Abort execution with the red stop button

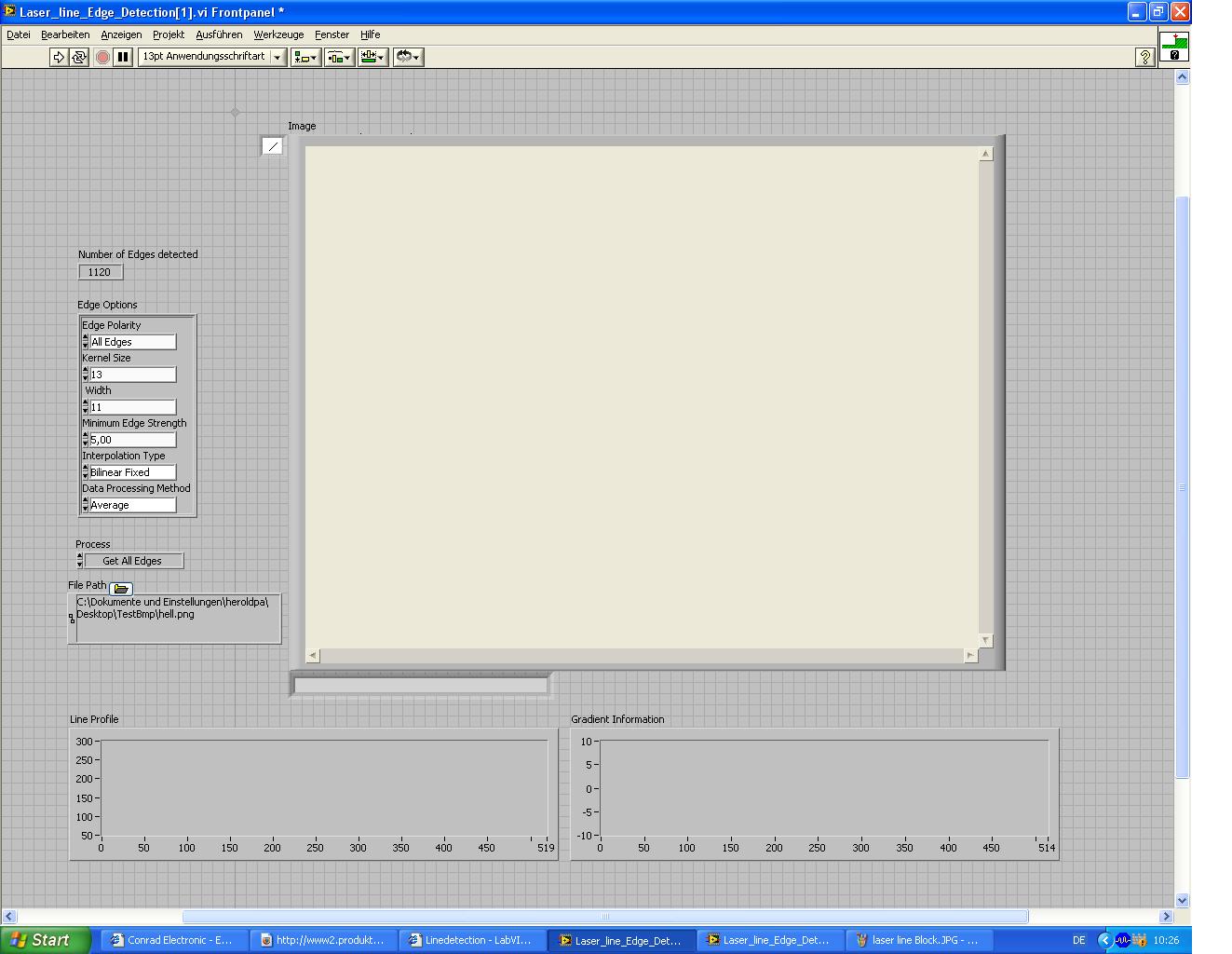pyautogui.click(x=102, y=57)
